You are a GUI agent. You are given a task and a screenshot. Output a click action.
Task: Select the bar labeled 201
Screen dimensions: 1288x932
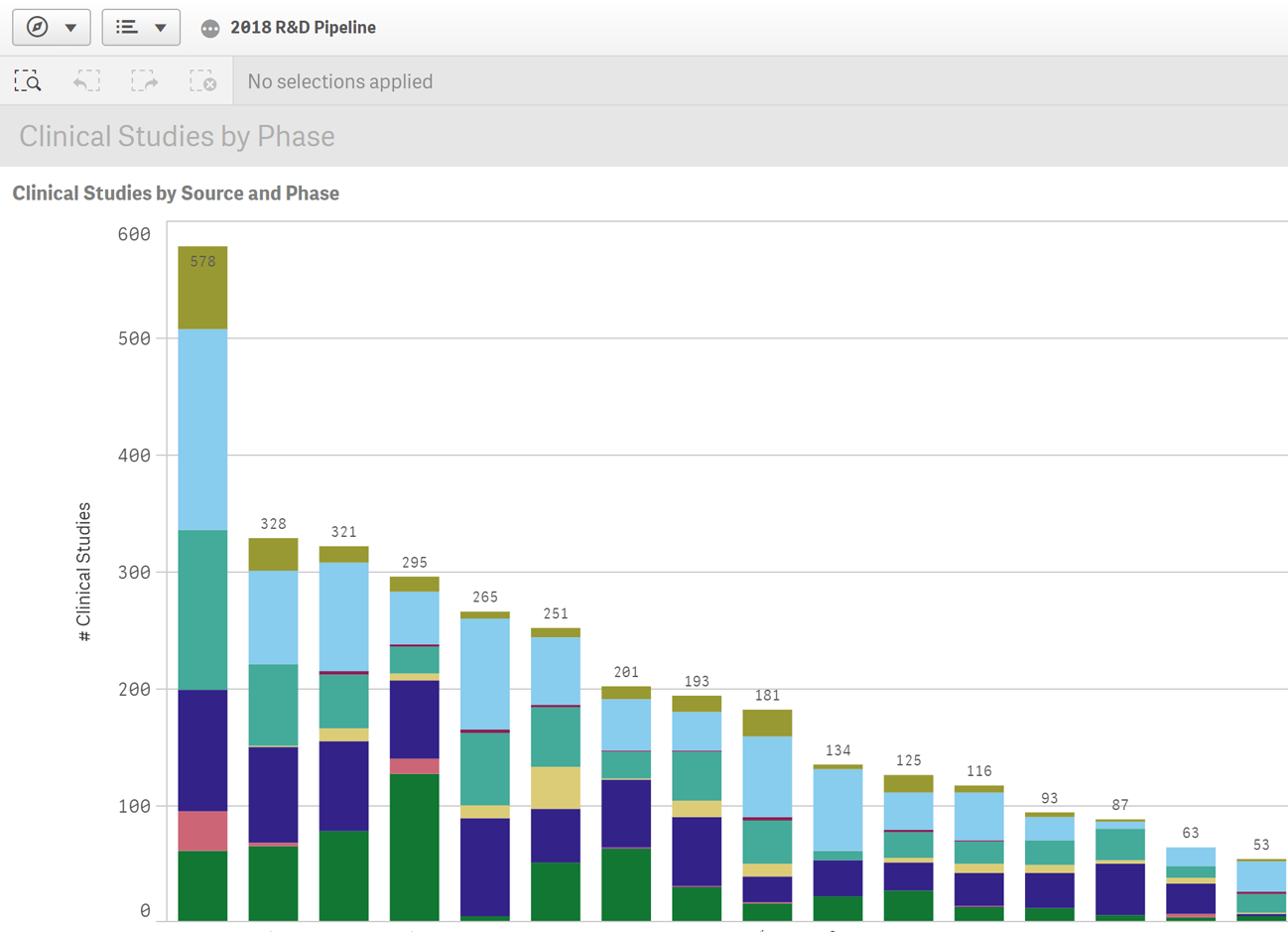pos(626,804)
